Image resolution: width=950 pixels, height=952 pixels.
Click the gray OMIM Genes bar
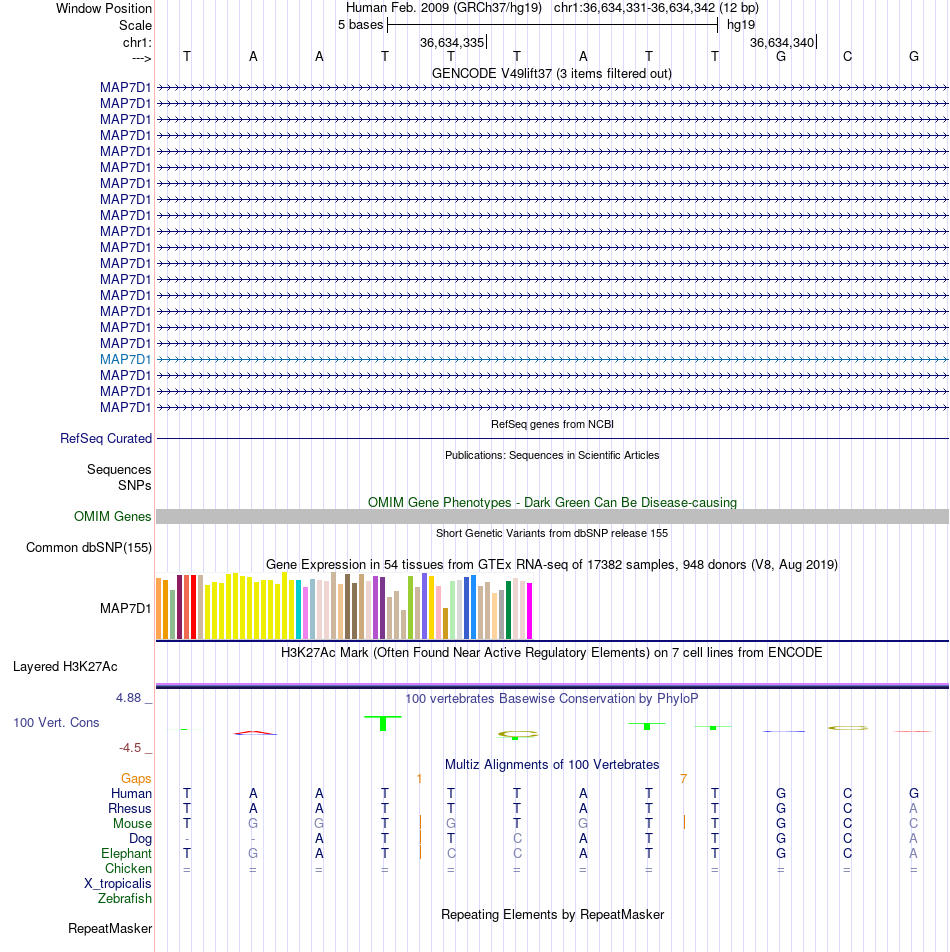point(552,517)
